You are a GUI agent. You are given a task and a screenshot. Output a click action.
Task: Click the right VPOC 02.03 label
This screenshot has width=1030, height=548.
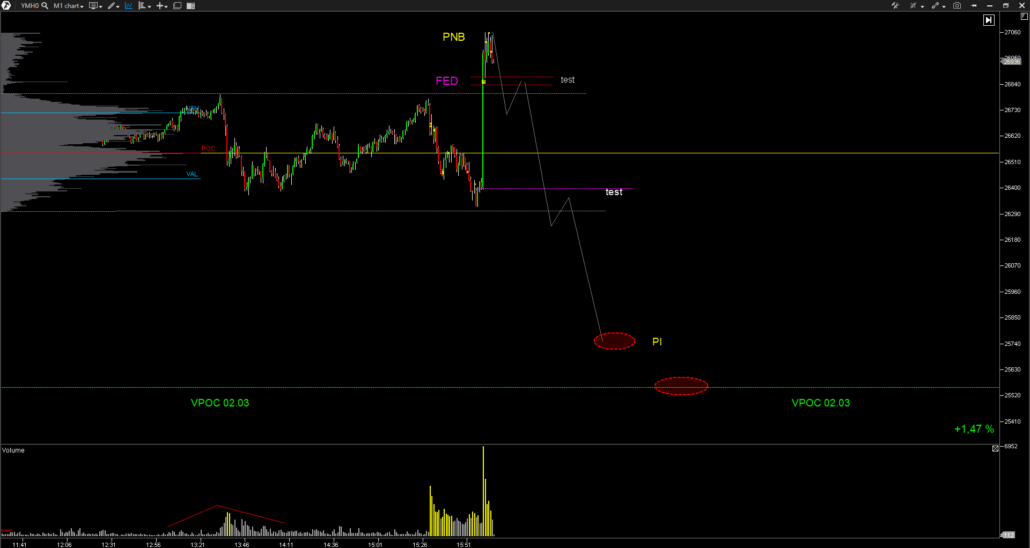[x=820, y=403]
